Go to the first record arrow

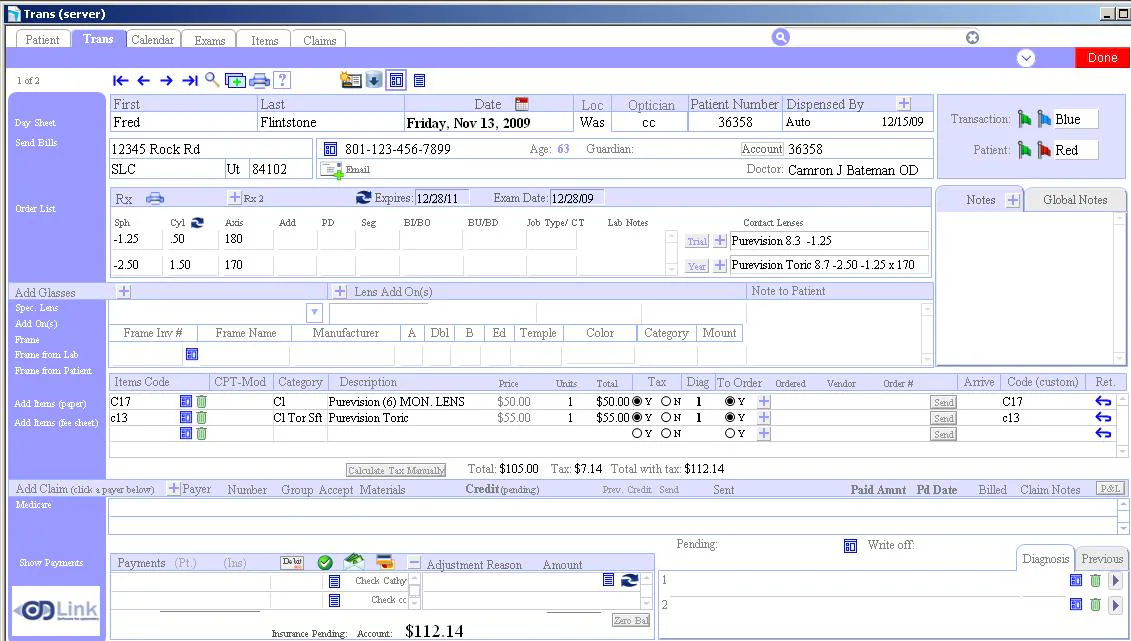[120, 81]
